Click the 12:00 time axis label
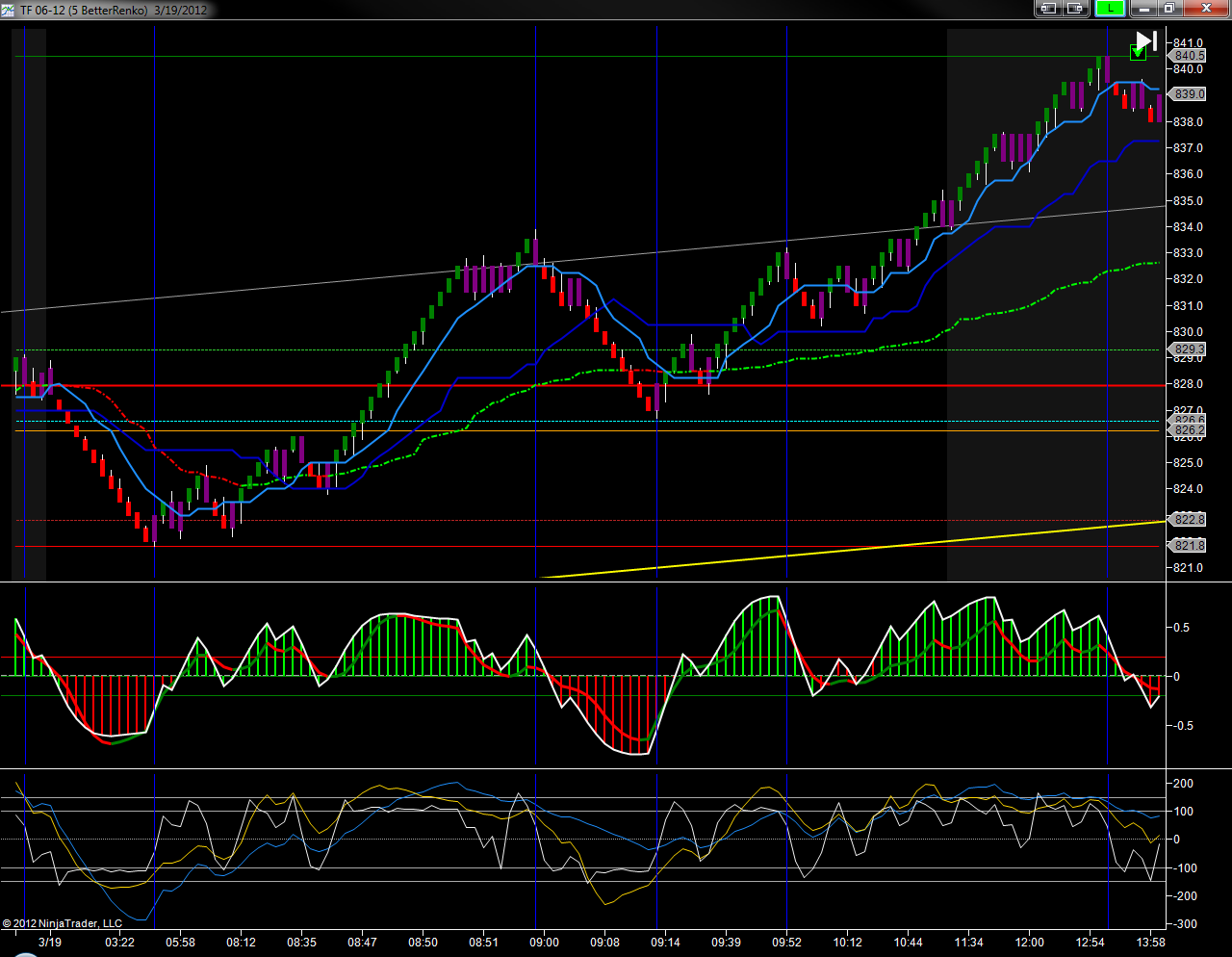 (x=1029, y=943)
